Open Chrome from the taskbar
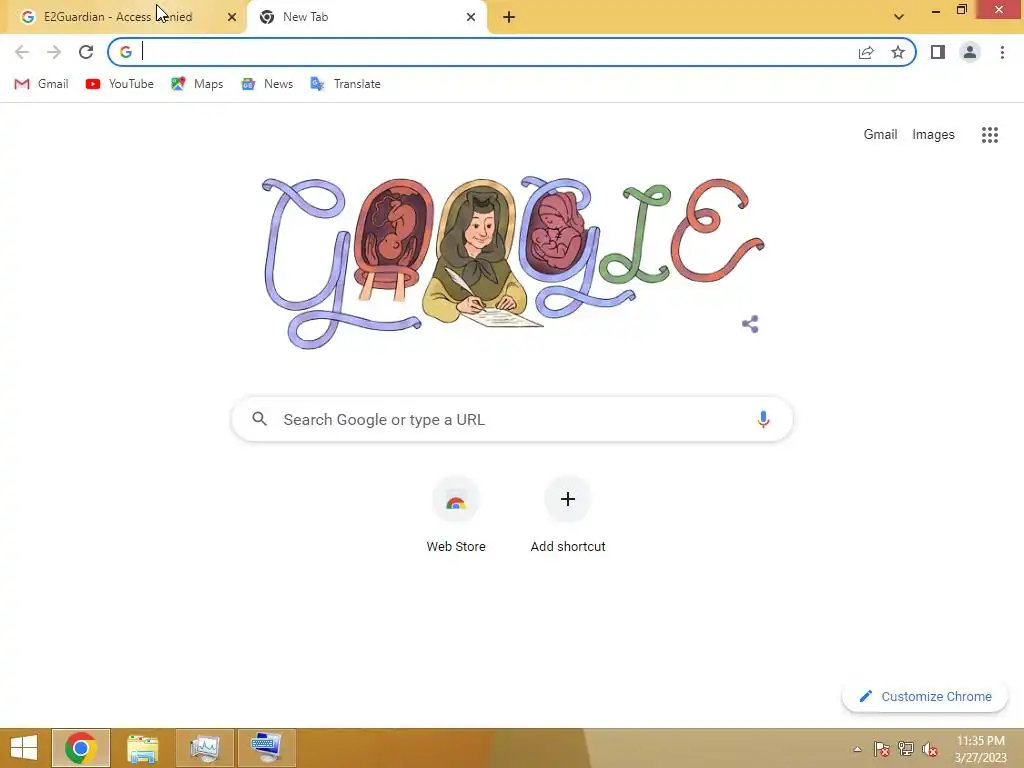Viewport: 1024px width, 768px height. click(x=81, y=748)
